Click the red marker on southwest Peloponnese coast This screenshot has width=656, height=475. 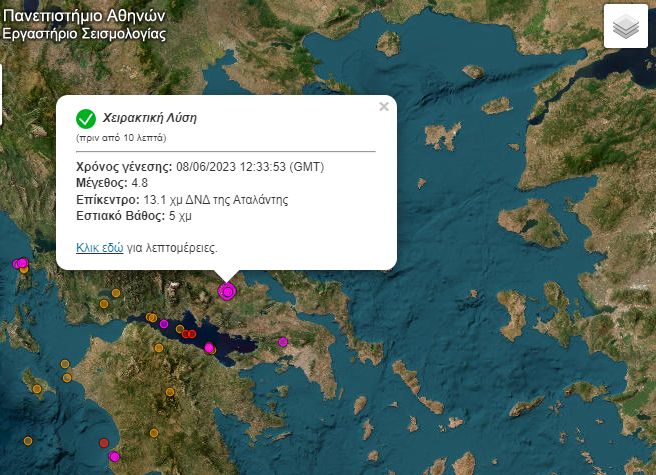(x=104, y=441)
